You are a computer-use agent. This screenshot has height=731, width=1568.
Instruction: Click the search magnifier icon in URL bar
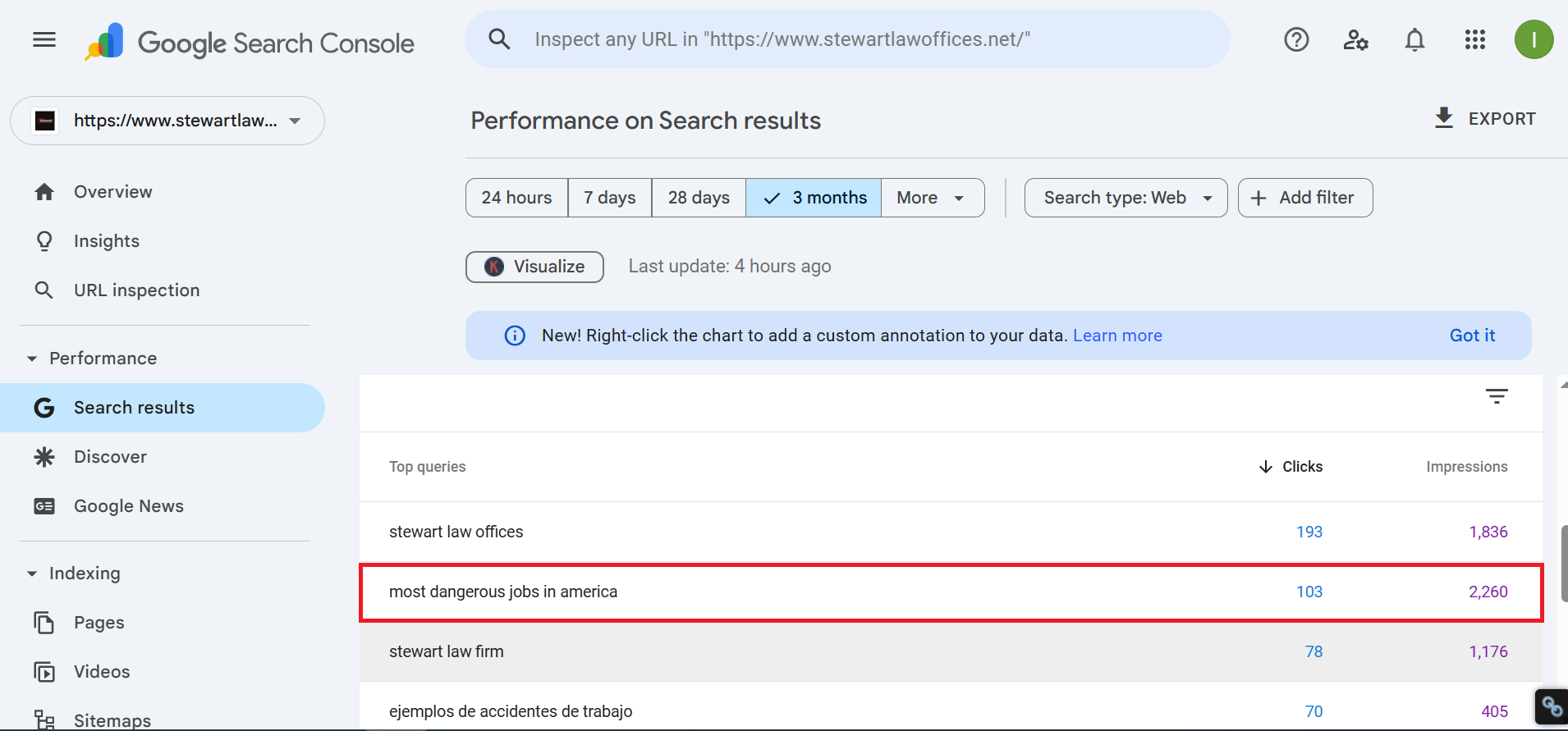click(x=499, y=39)
